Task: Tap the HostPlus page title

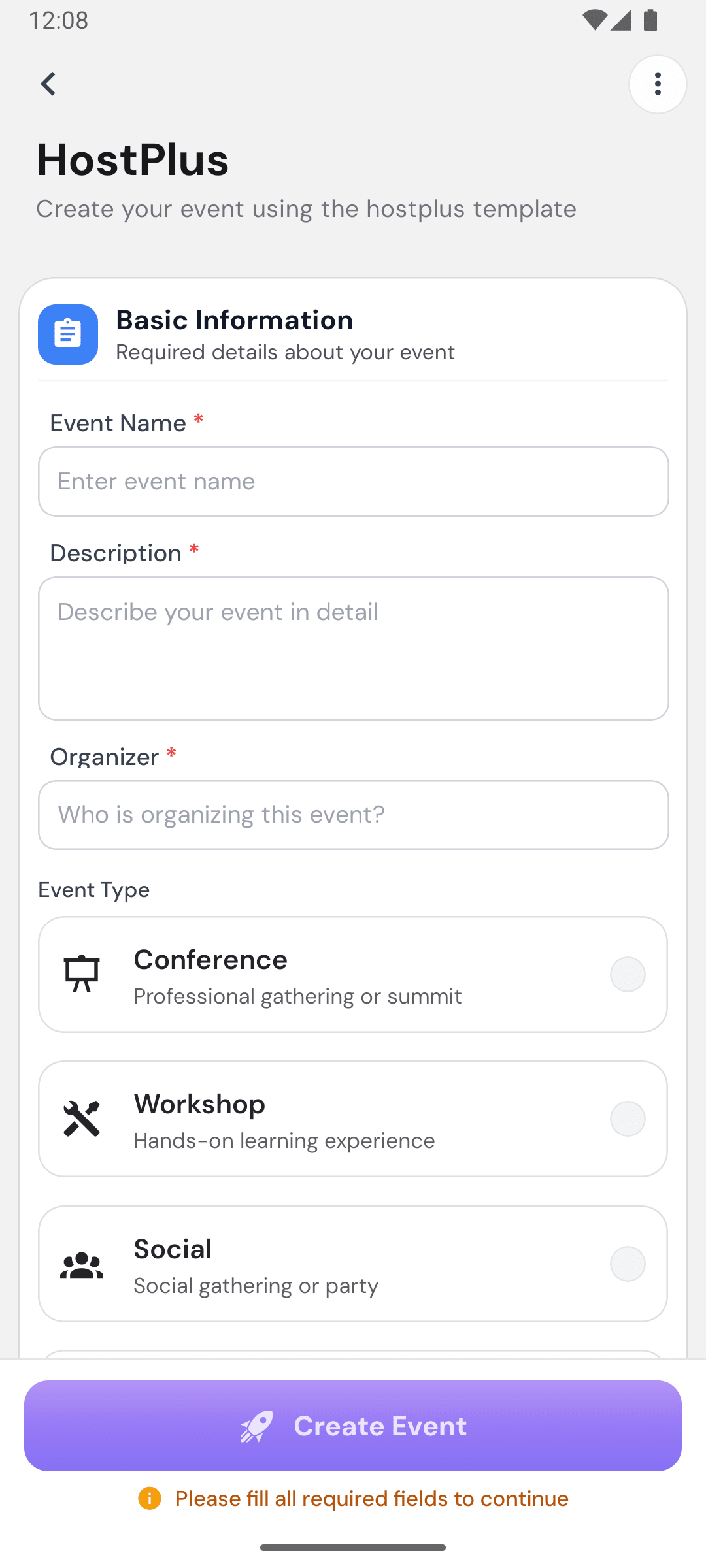Action: (x=133, y=159)
